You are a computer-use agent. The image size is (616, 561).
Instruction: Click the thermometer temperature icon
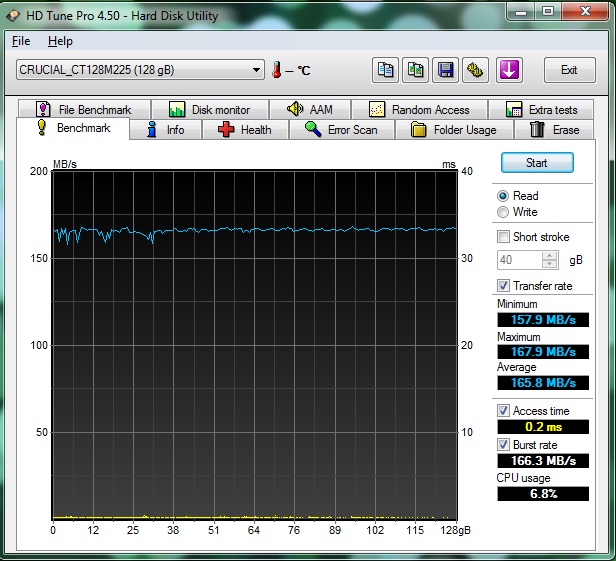click(277, 70)
